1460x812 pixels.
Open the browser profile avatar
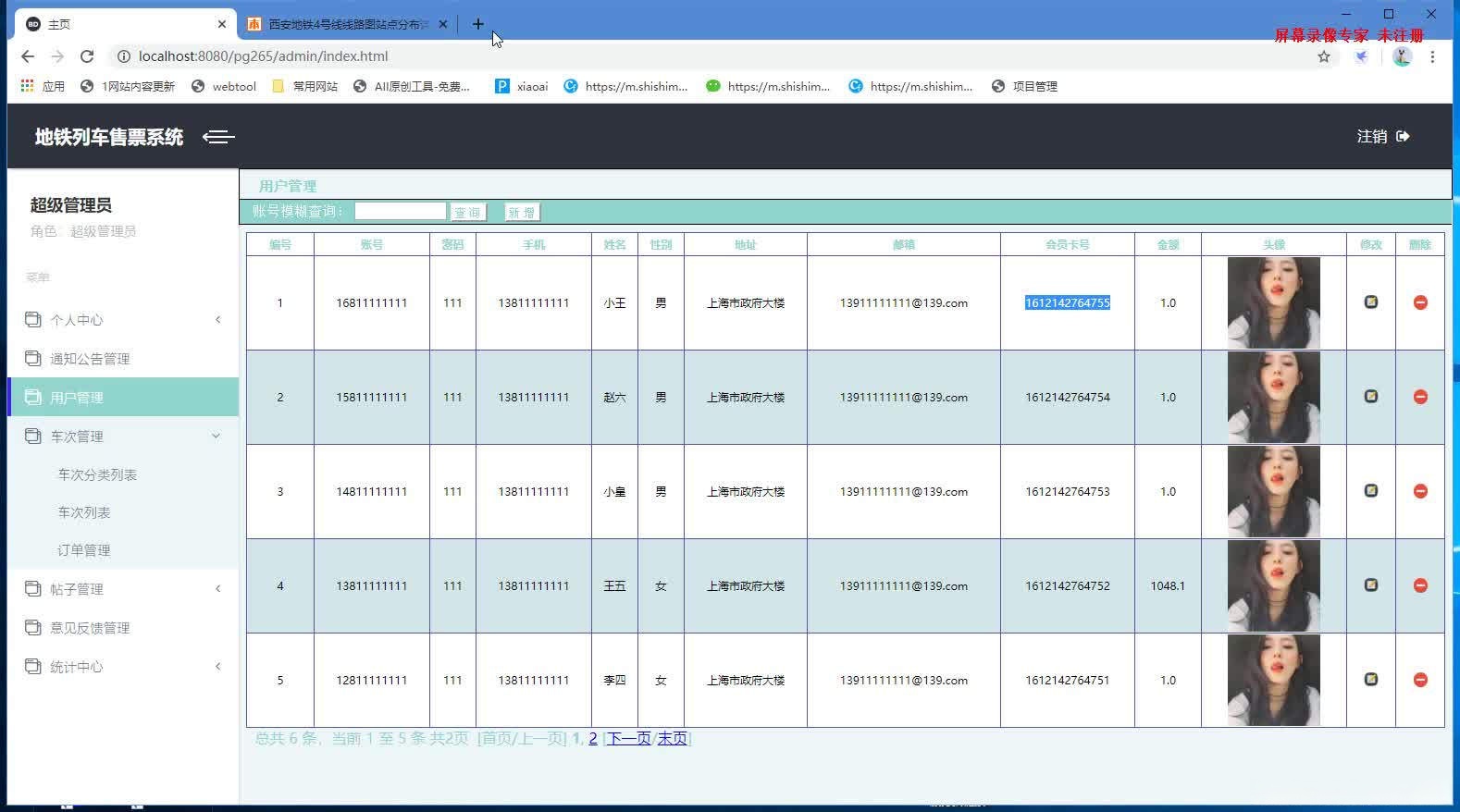(x=1403, y=56)
